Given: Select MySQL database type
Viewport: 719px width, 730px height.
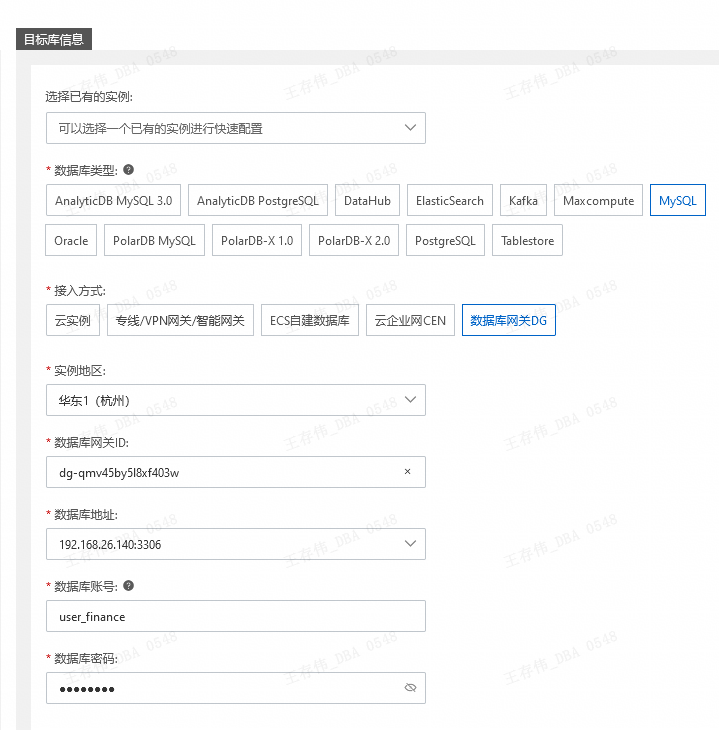Looking at the screenshot, I should click(677, 201).
